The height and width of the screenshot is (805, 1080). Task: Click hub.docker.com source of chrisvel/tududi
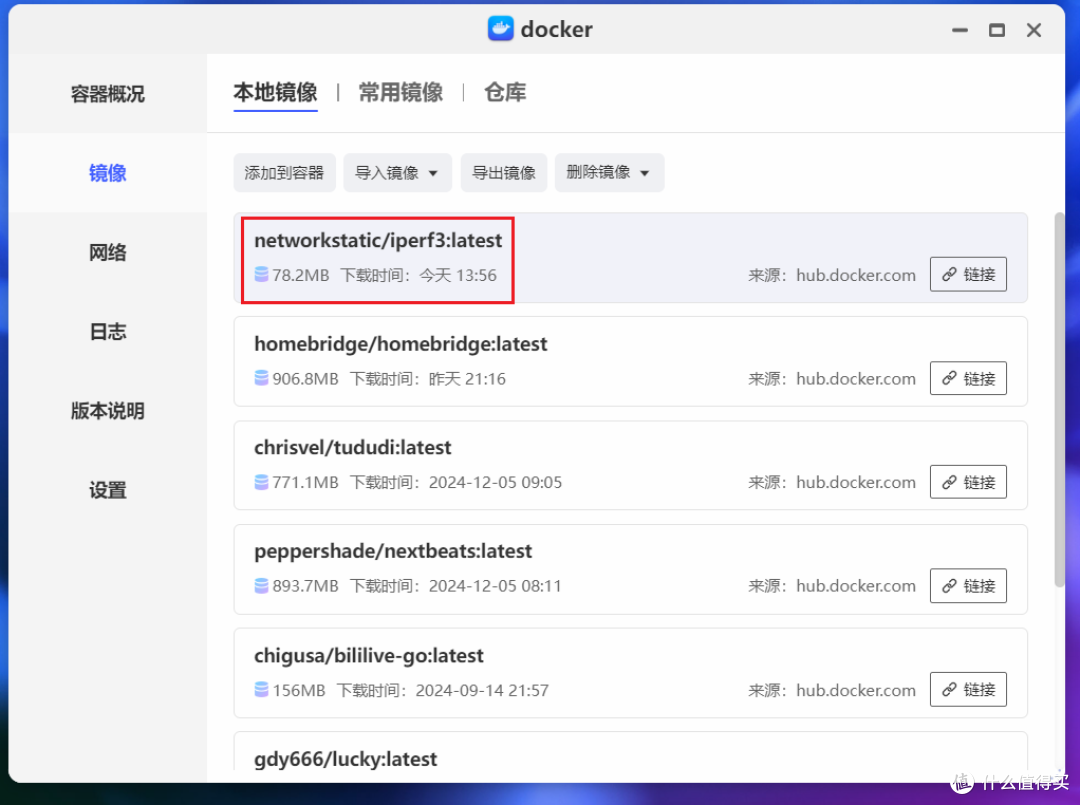click(x=856, y=482)
